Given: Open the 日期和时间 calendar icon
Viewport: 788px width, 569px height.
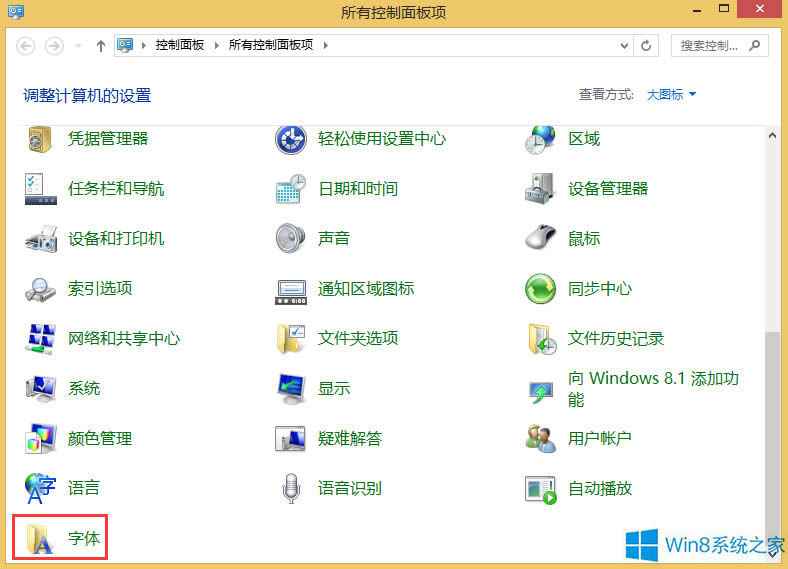Looking at the screenshot, I should point(290,188).
